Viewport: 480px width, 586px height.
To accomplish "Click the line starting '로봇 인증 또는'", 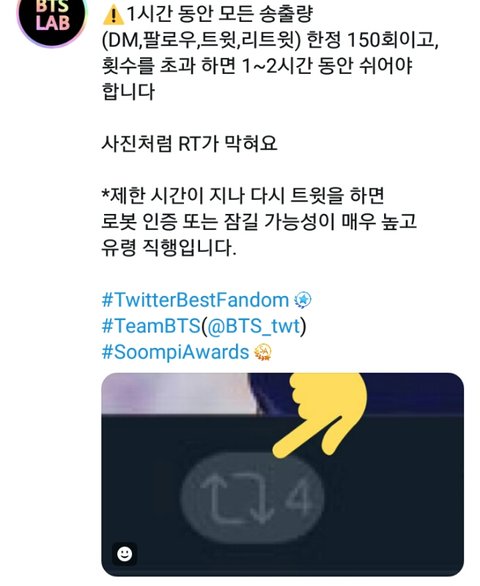I will 259,222.
